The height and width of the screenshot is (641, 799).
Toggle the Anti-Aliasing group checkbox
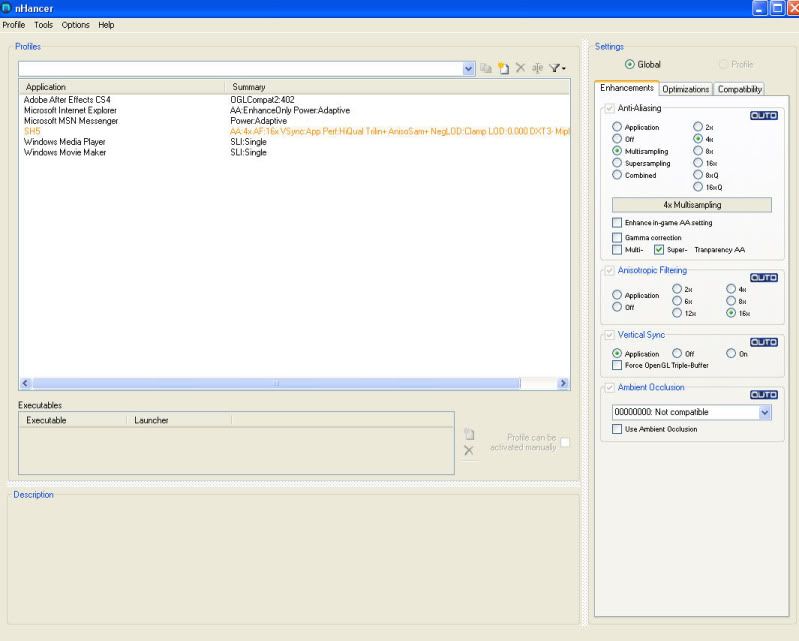(609, 108)
